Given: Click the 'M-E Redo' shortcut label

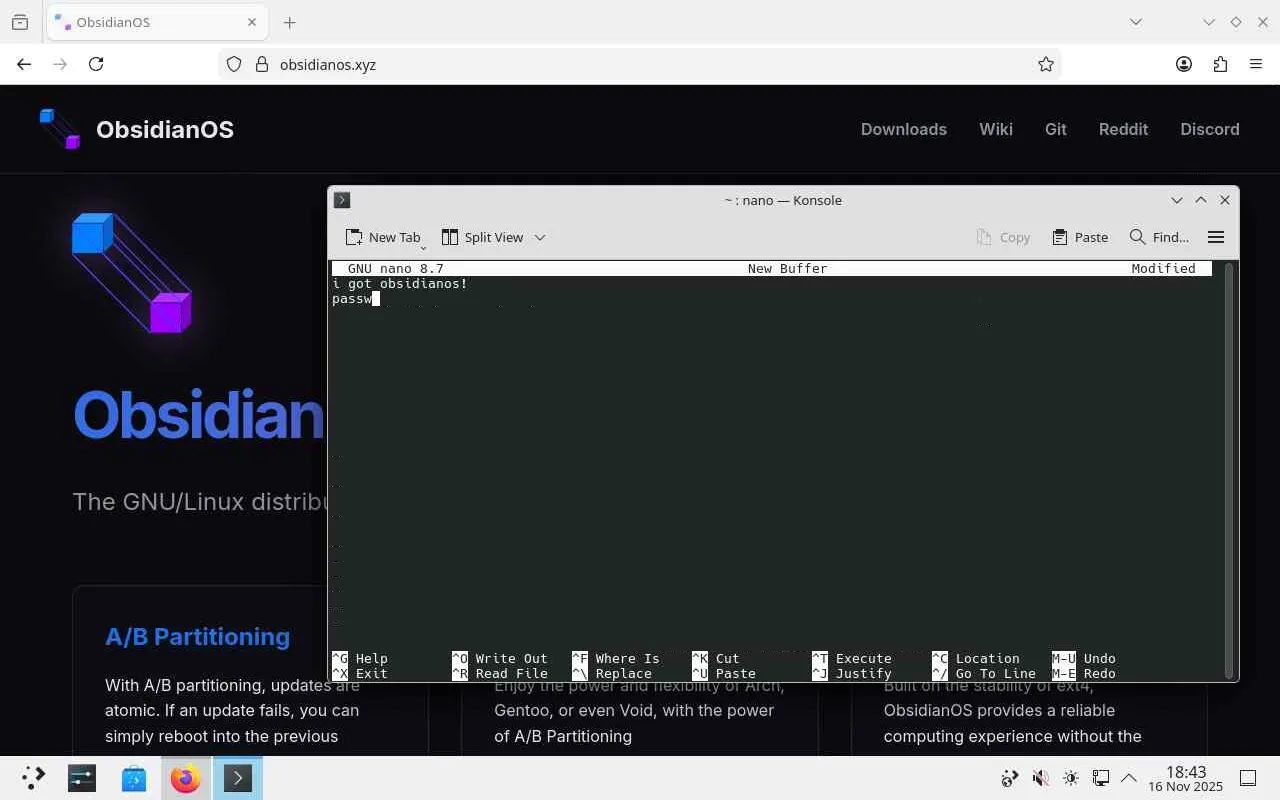Looking at the screenshot, I should (1084, 674).
